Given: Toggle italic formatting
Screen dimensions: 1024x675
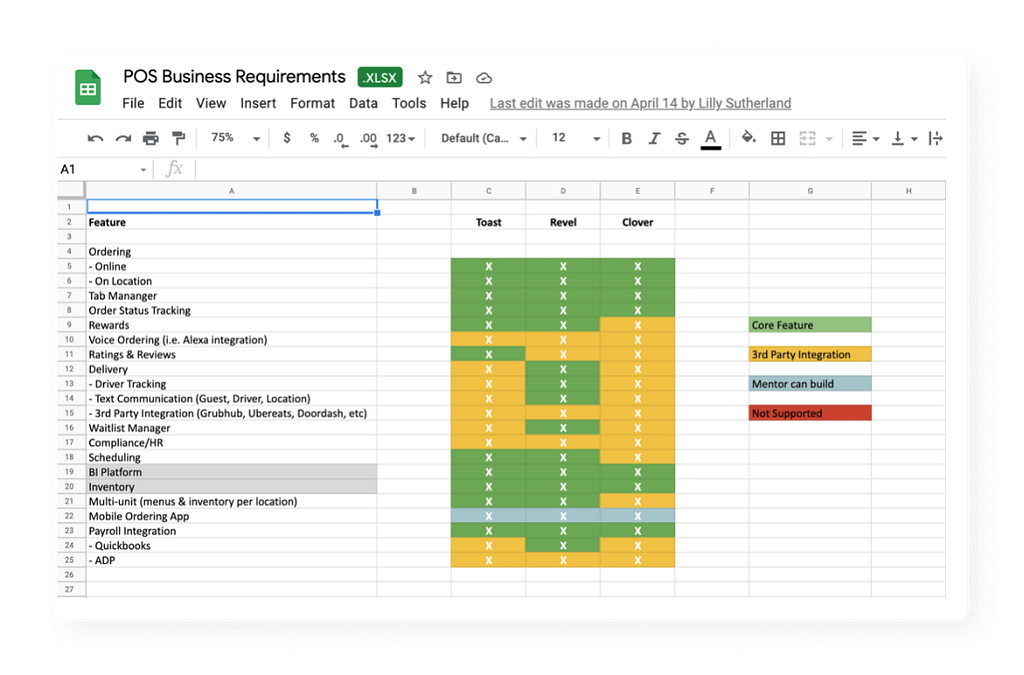Looking at the screenshot, I should (654, 138).
